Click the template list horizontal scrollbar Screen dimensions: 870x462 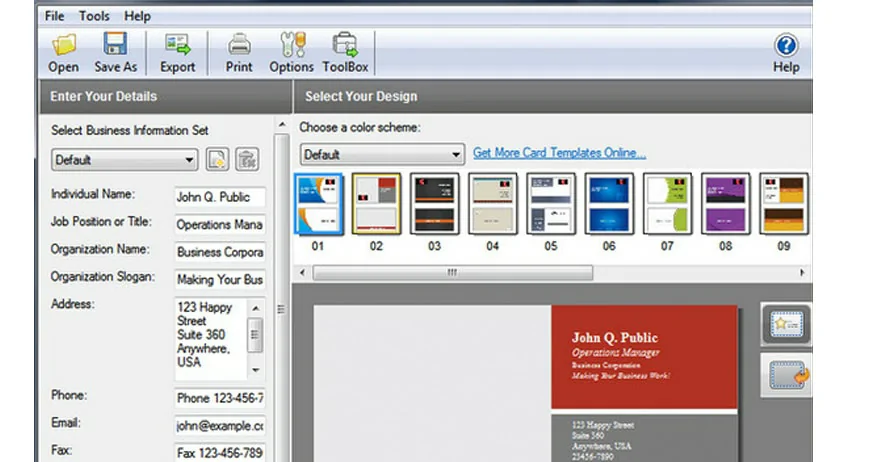[453, 272]
